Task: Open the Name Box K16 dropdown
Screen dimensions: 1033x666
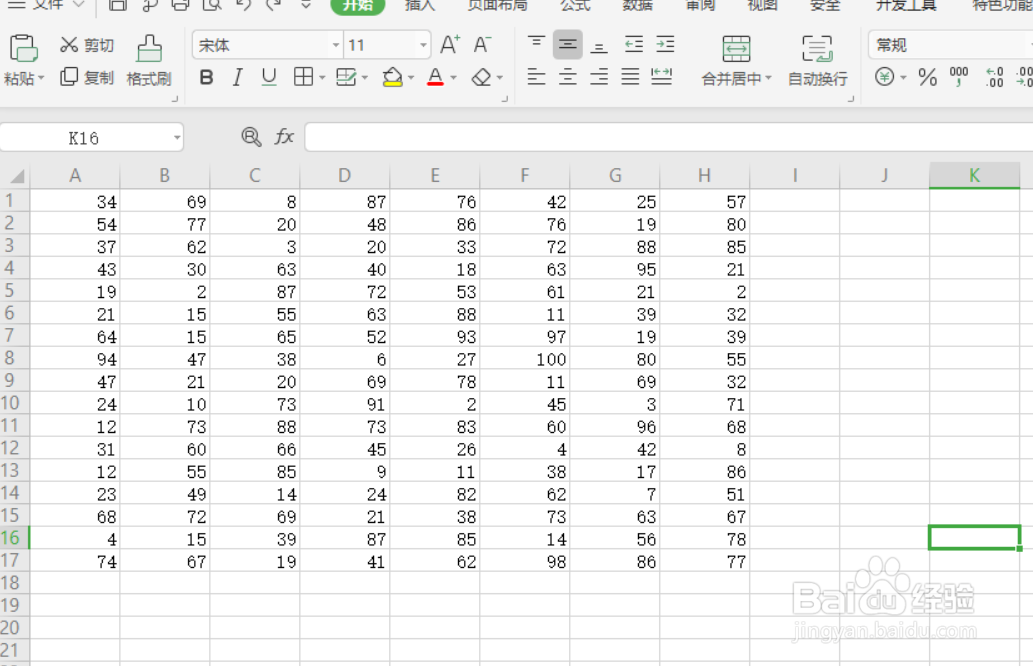Action: pos(177,138)
